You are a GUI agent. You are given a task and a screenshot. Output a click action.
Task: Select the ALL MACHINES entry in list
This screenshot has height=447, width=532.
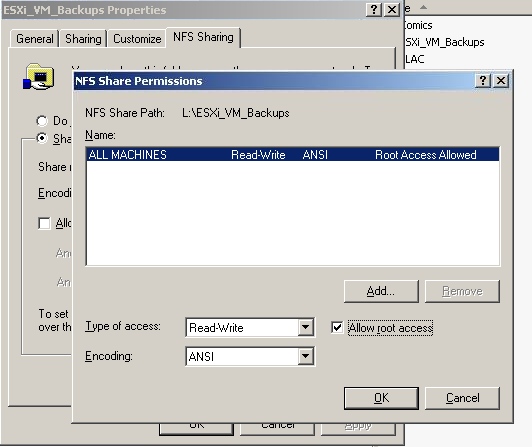pos(292,155)
